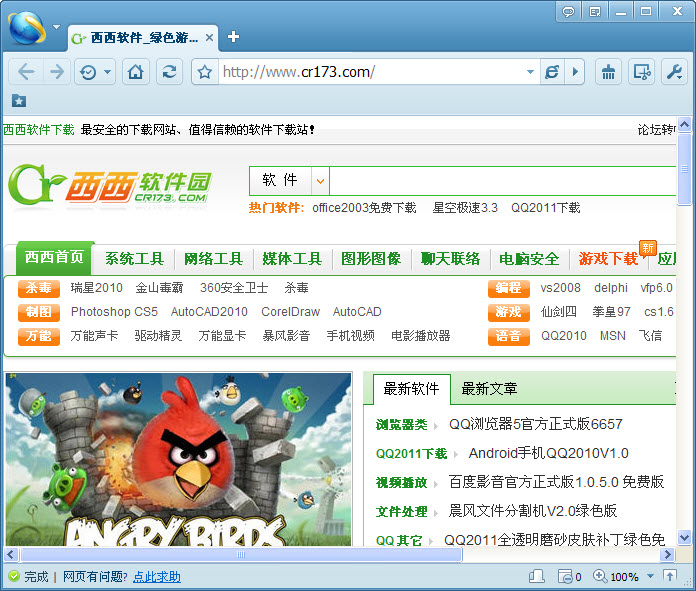Go back with the back arrow
The height and width of the screenshot is (591, 696).
[26, 71]
